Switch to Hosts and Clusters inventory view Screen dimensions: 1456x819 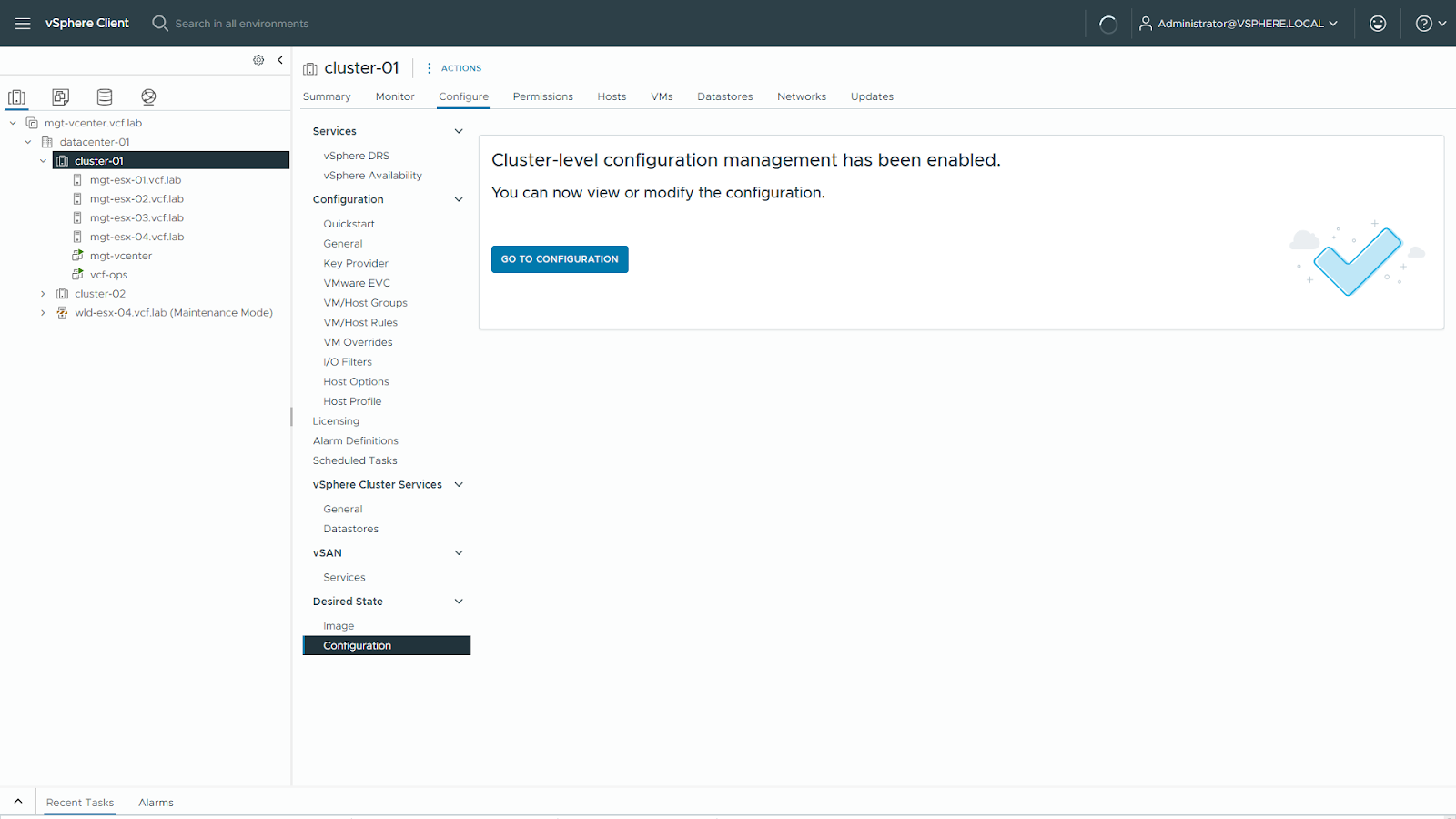(16, 97)
